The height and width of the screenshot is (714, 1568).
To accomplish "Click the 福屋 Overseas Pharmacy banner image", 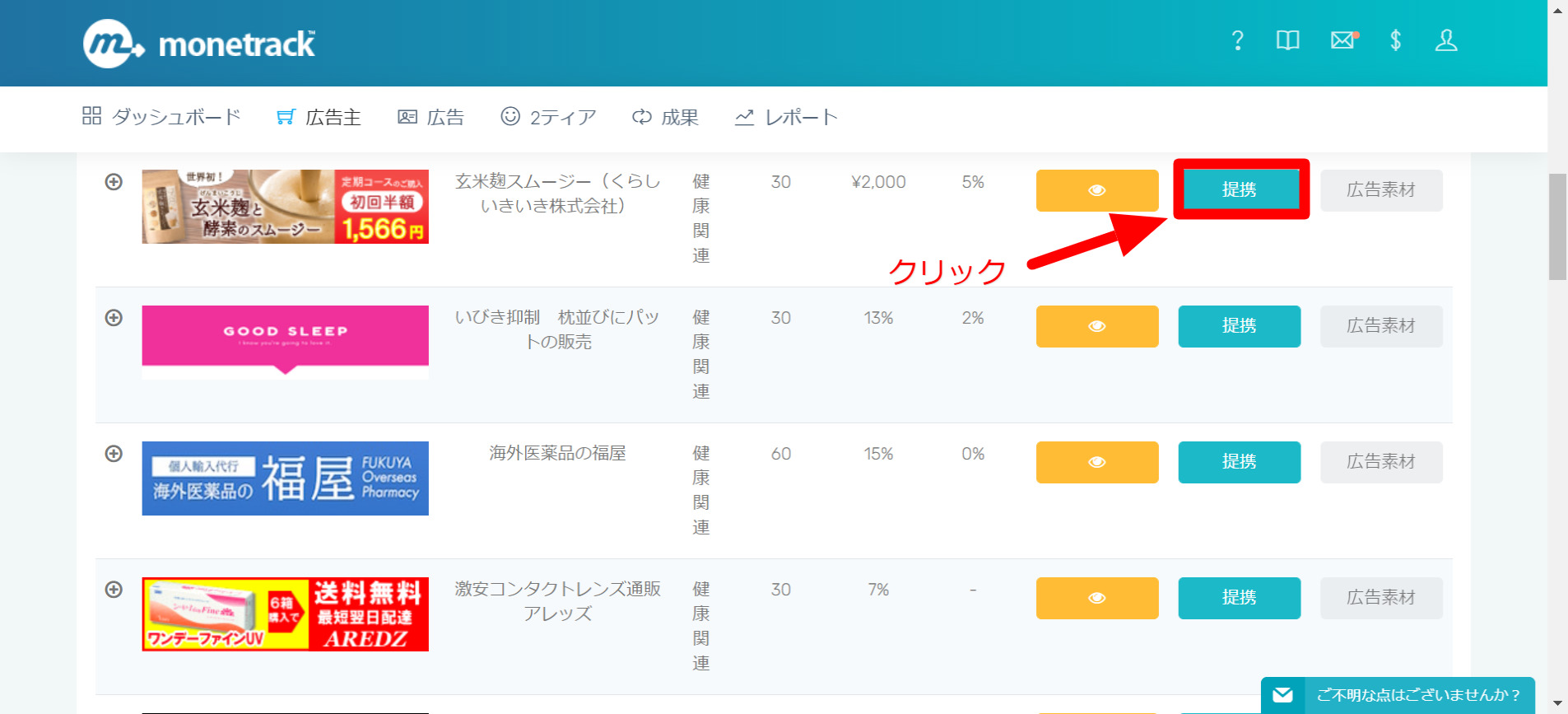I will (286, 478).
